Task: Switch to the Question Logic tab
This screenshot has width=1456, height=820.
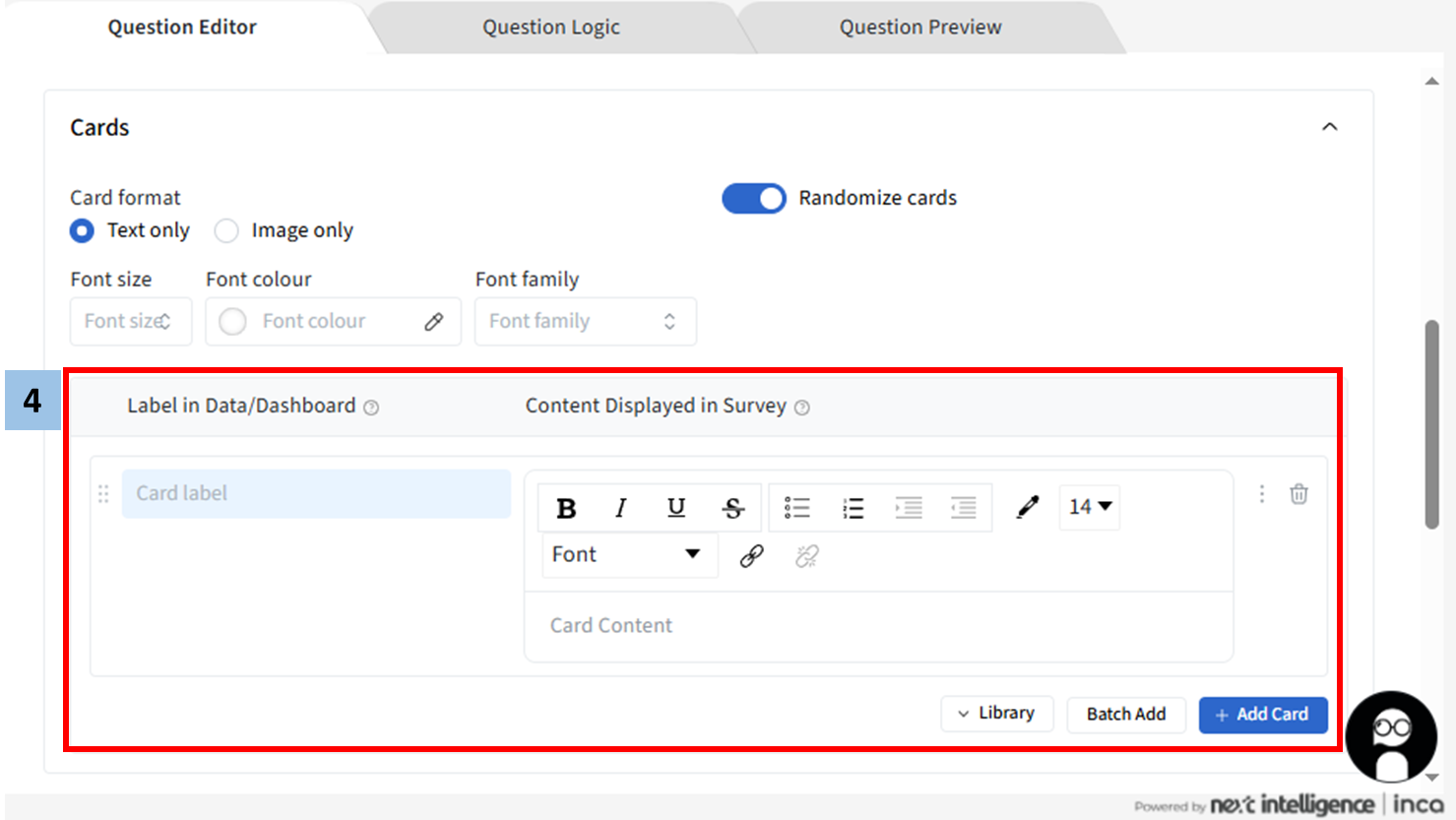Action: (x=550, y=28)
